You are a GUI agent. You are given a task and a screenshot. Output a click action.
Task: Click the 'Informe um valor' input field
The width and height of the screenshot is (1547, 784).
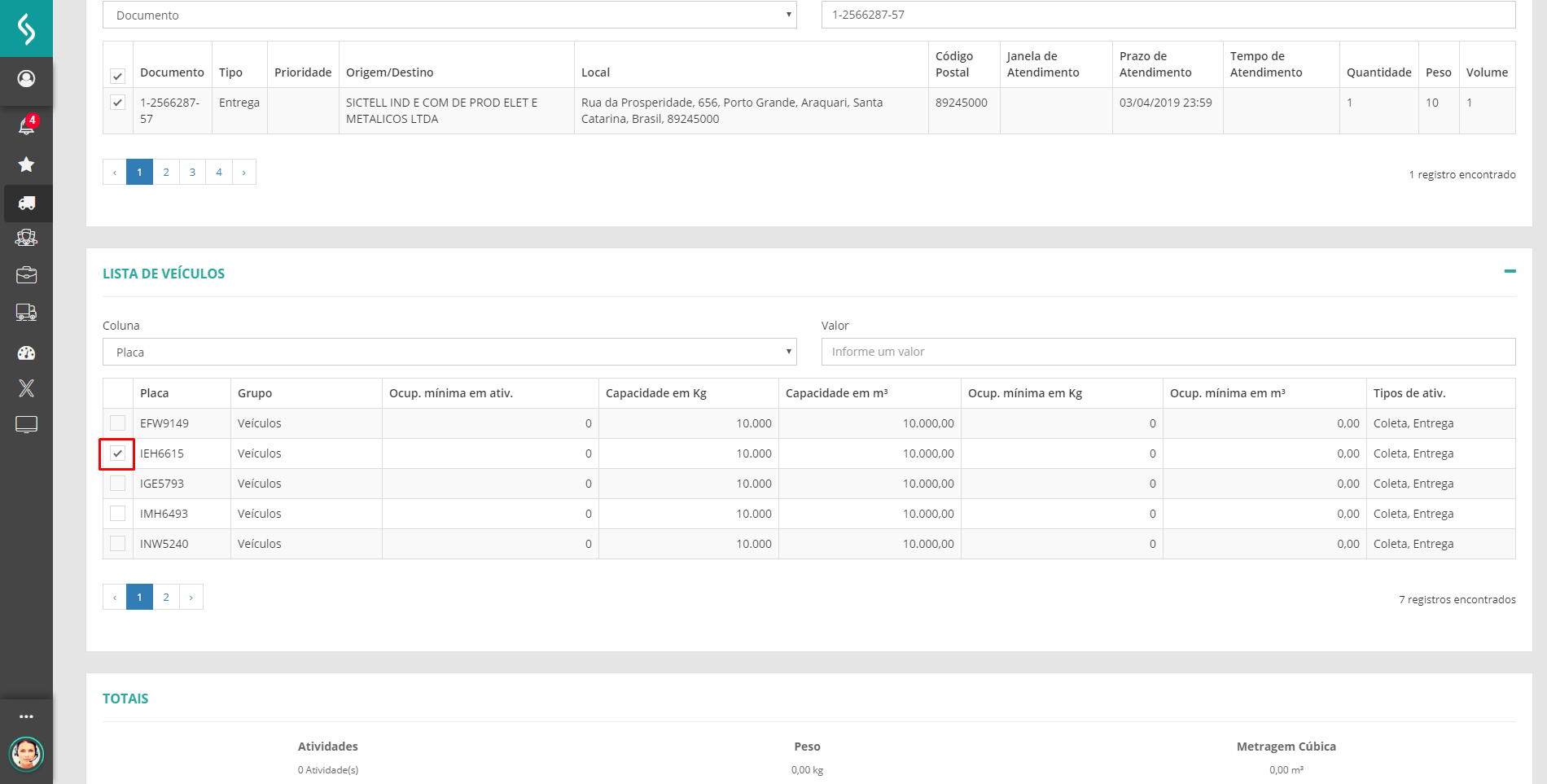click(x=1168, y=352)
